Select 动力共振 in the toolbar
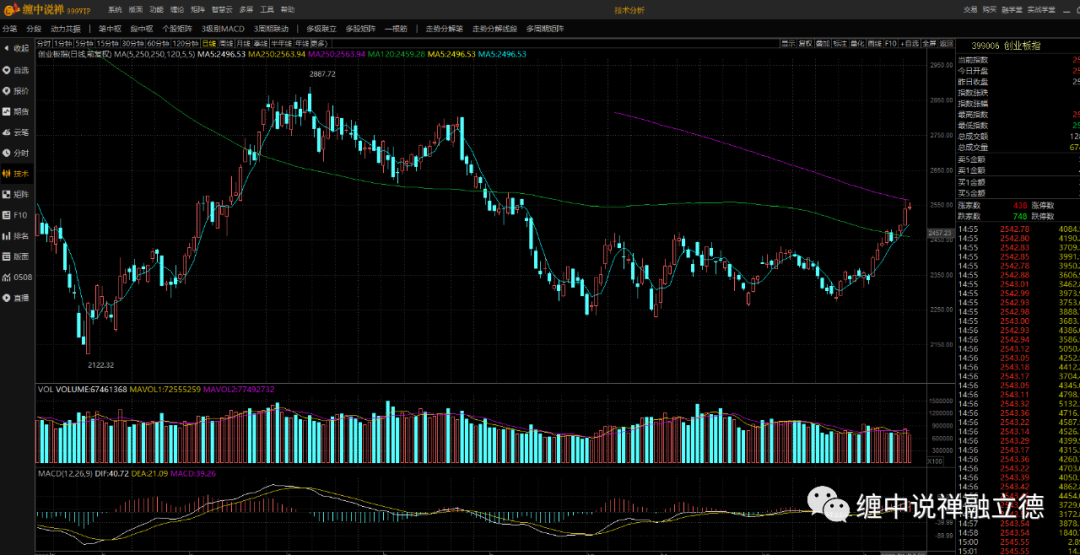Viewport: 1080px width, 555px height. [66, 29]
